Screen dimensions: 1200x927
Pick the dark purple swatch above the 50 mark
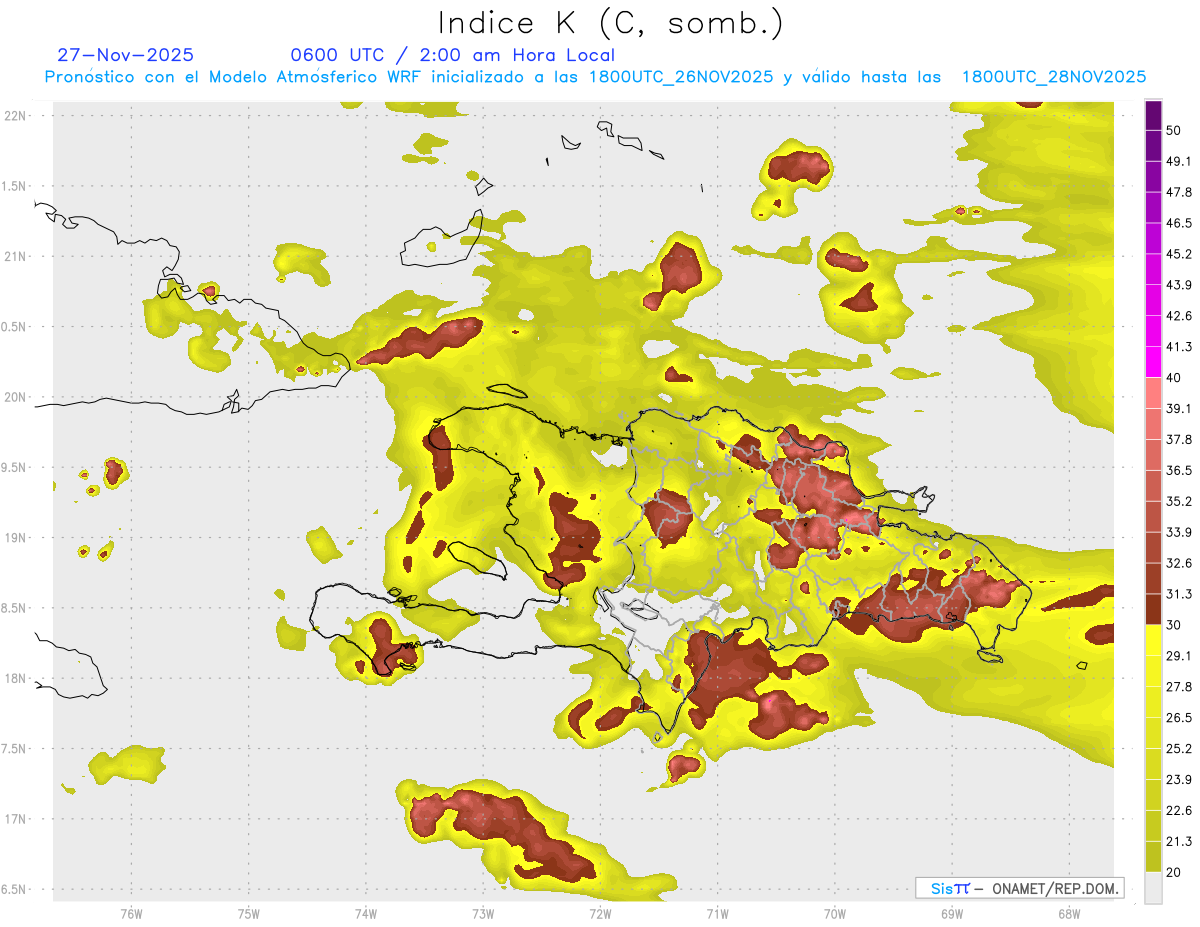pyautogui.click(x=1153, y=115)
